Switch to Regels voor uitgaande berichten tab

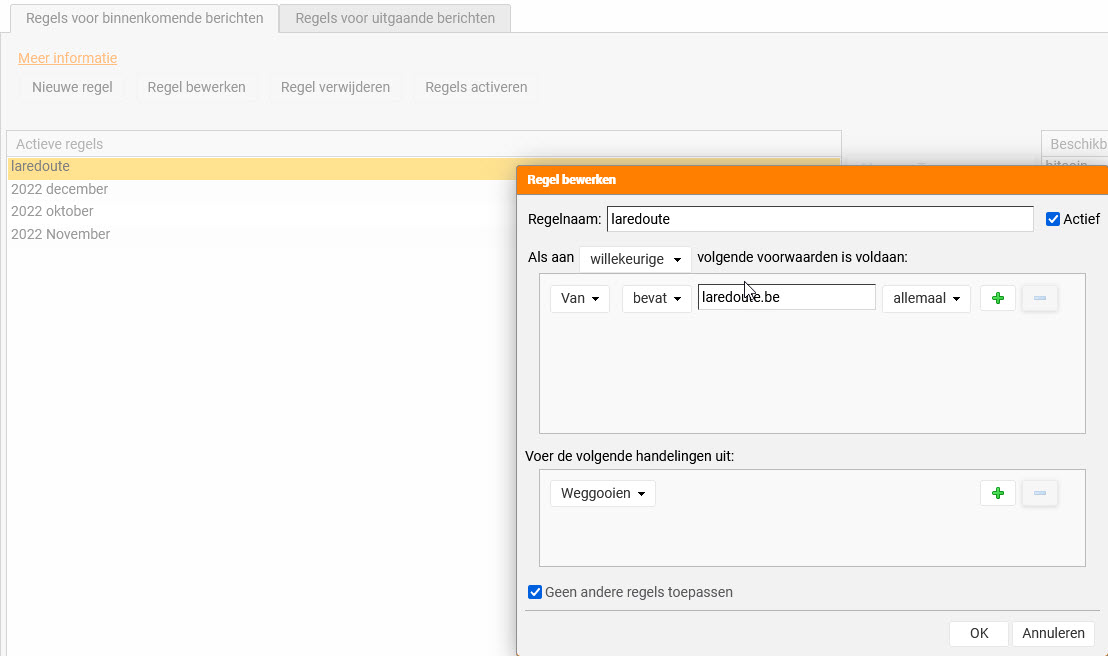[395, 18]
